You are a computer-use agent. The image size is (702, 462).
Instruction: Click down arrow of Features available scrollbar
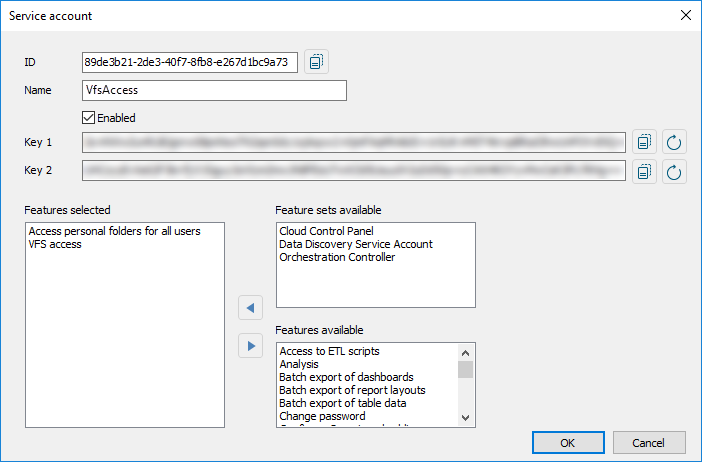(466, 418)
